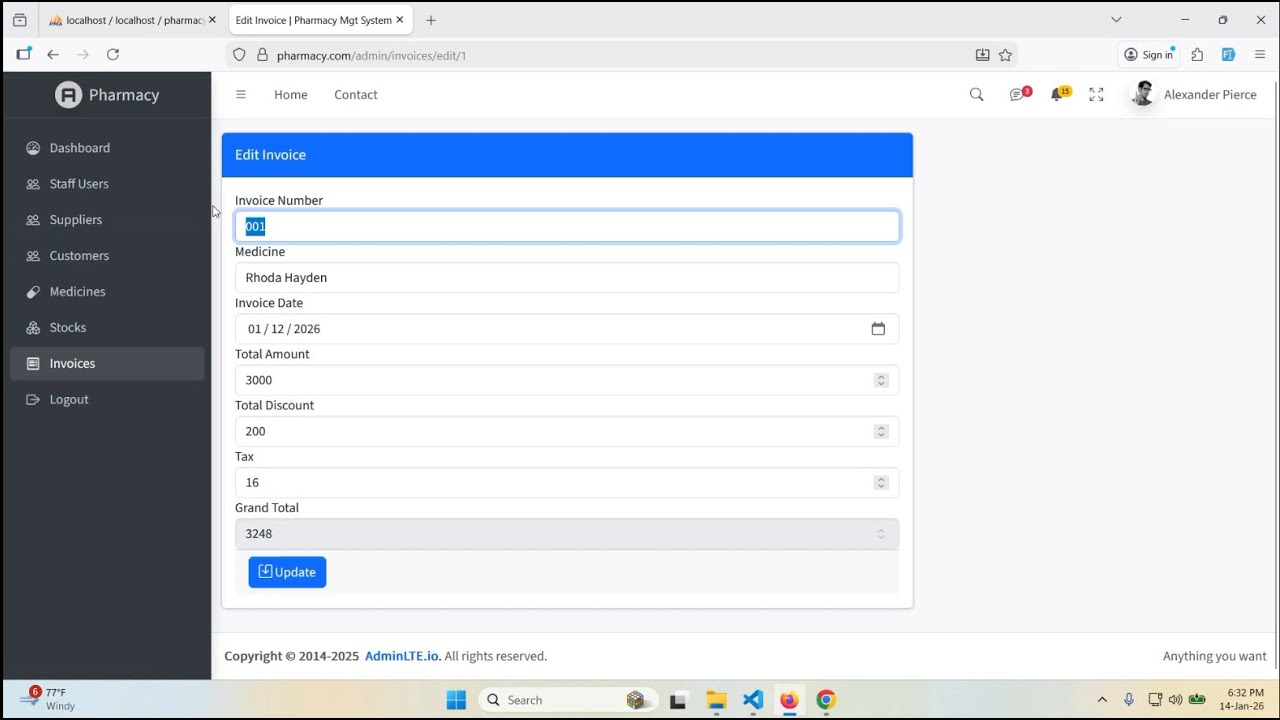
Task: Click the browser download/install icon
Action: pyautogui.click(x=982, y=55)
